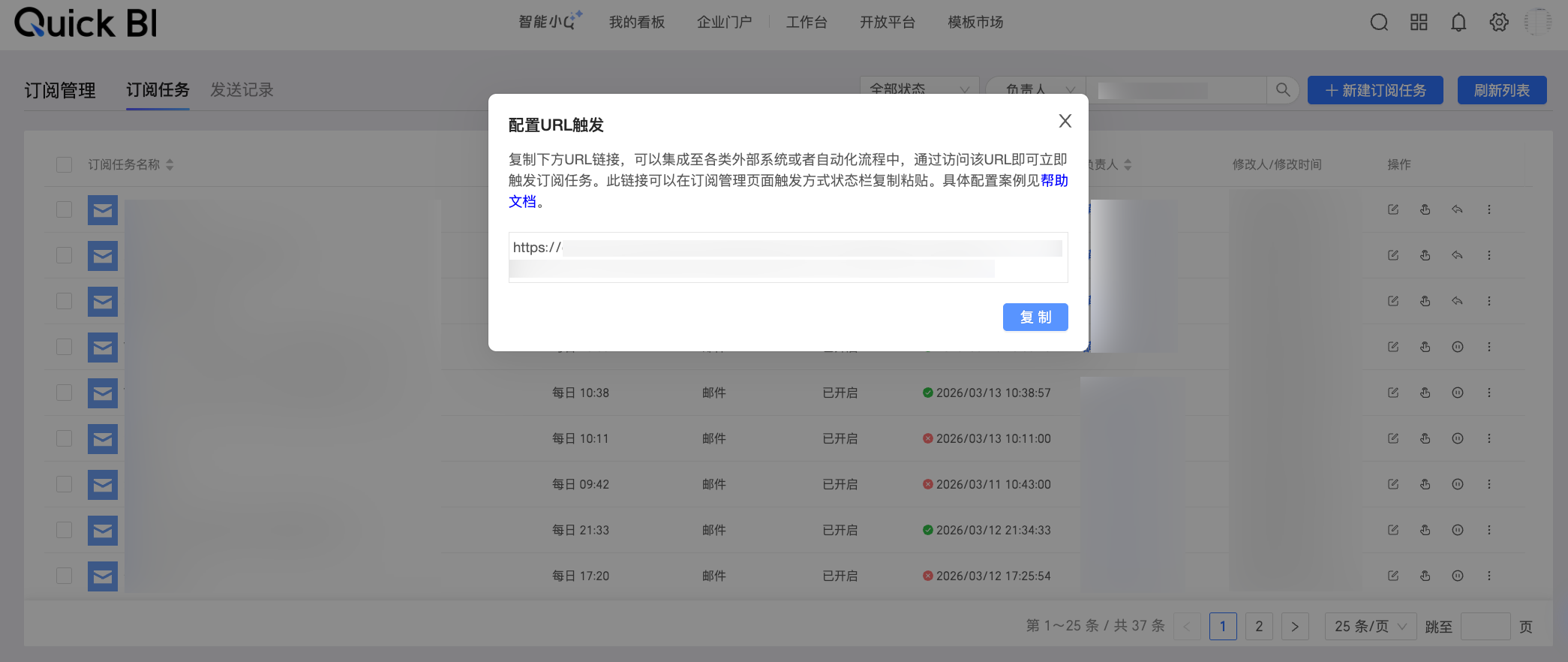The width and height of the screenshot is (1568, 662).
Task: Tick the second task row's checkbox
Action: point(65,255)
